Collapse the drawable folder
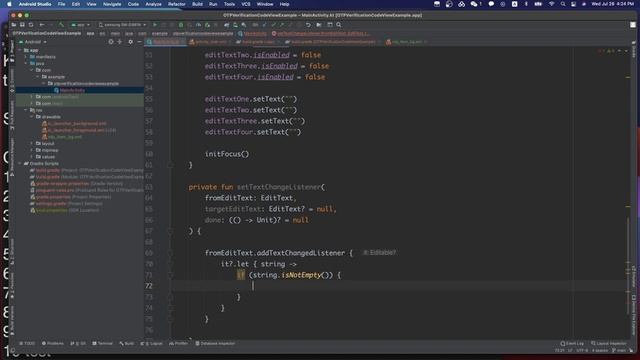Viewport: 640px width, 360px height. click(32, 117)
